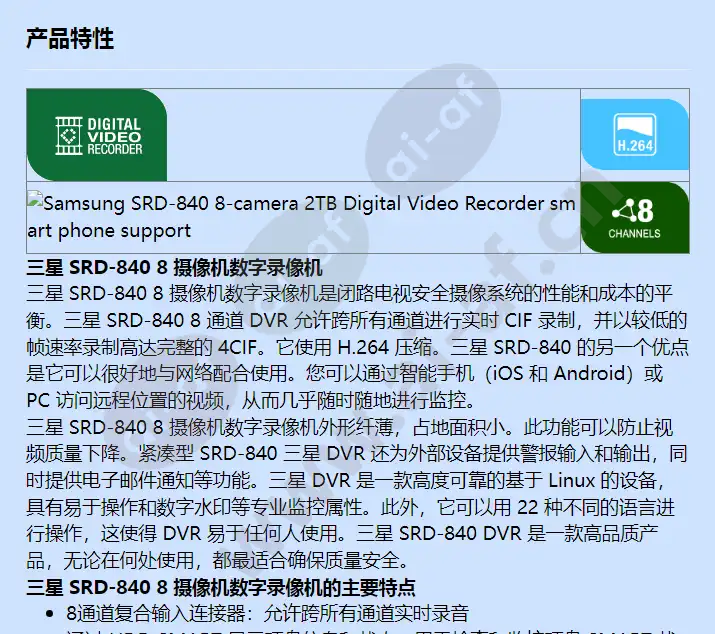The width and height of the screenshot is (715, 634).
Task: Click the broken image icon before Samsung text
Action: tap(35, 200)
